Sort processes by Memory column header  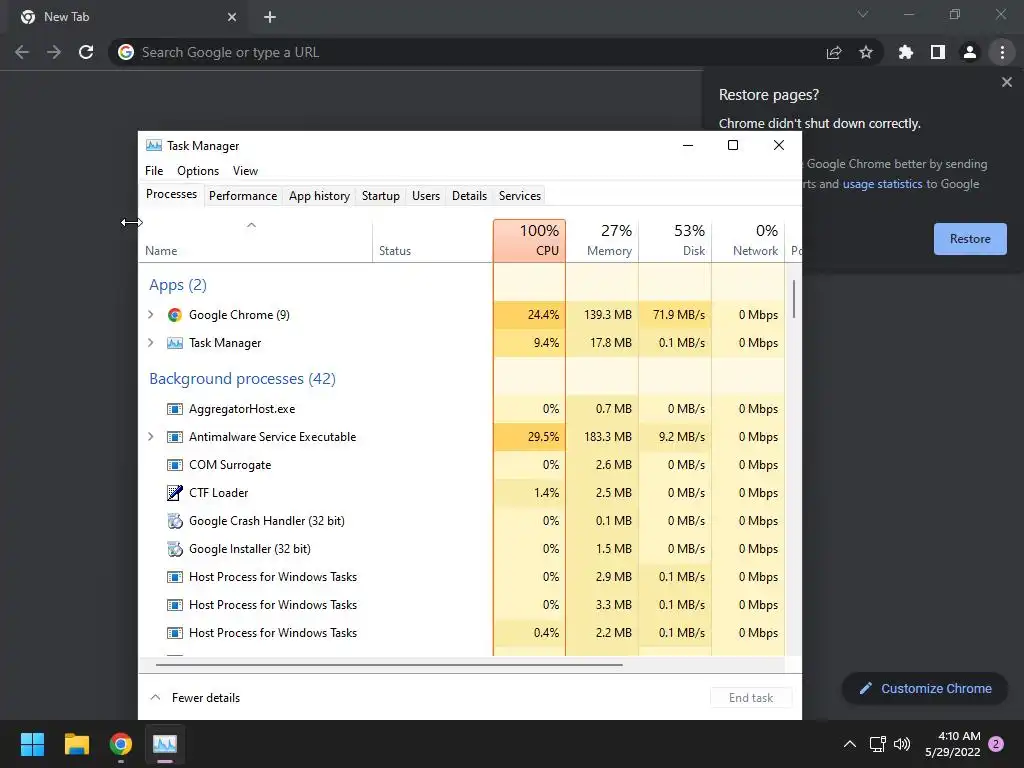click(602, 241)
